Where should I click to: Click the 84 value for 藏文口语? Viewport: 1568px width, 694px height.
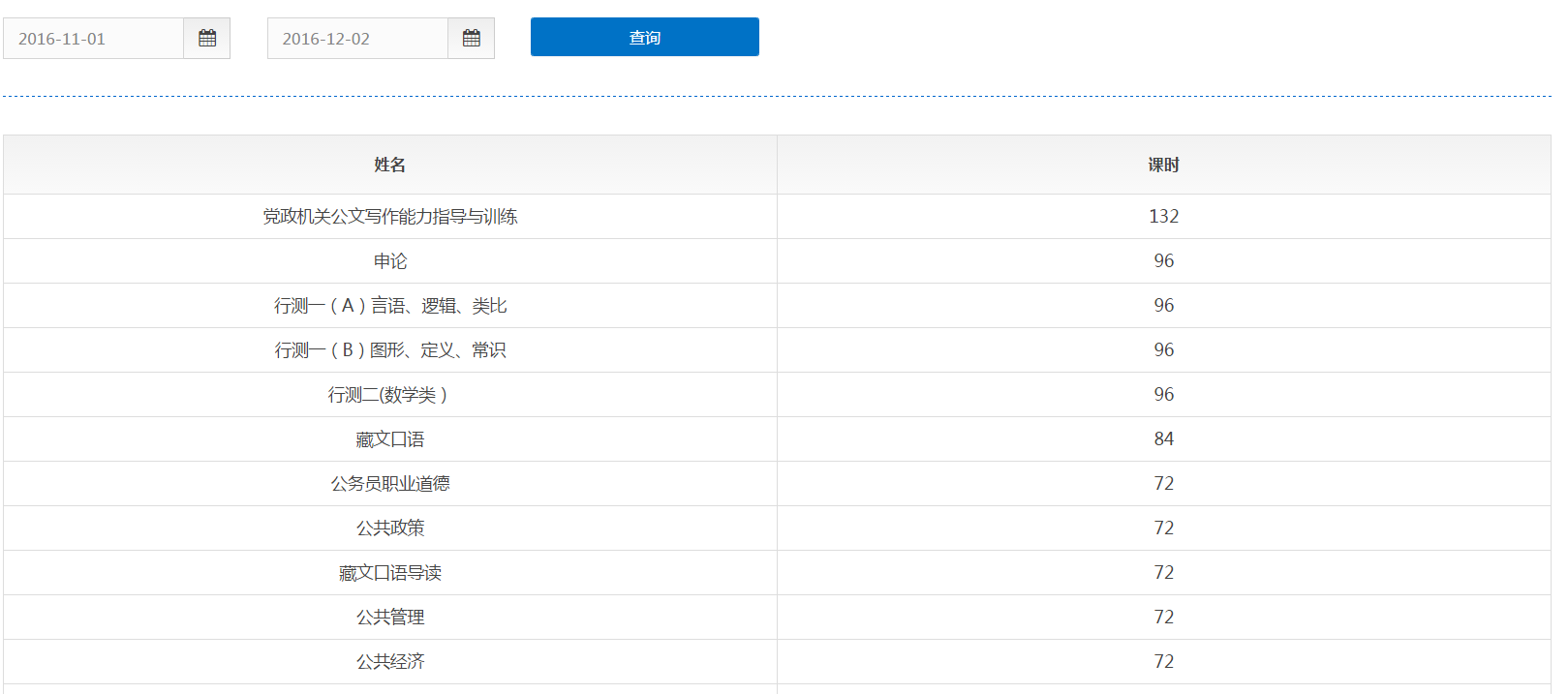(x=1164, y=438)
